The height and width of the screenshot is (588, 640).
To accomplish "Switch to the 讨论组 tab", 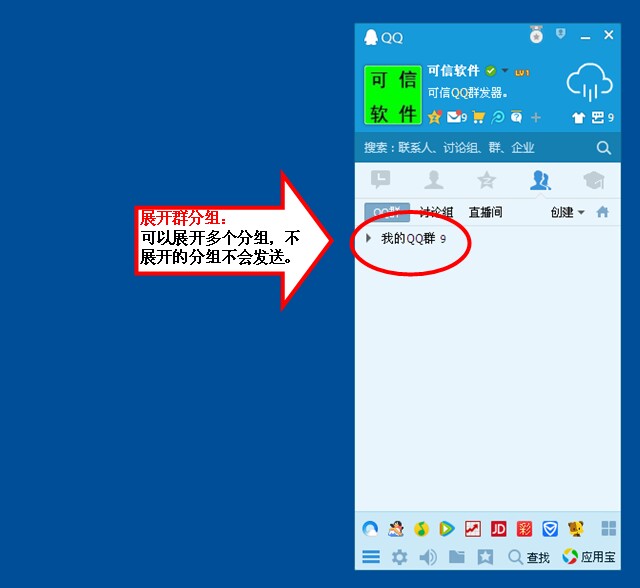I will click(436, 212).
